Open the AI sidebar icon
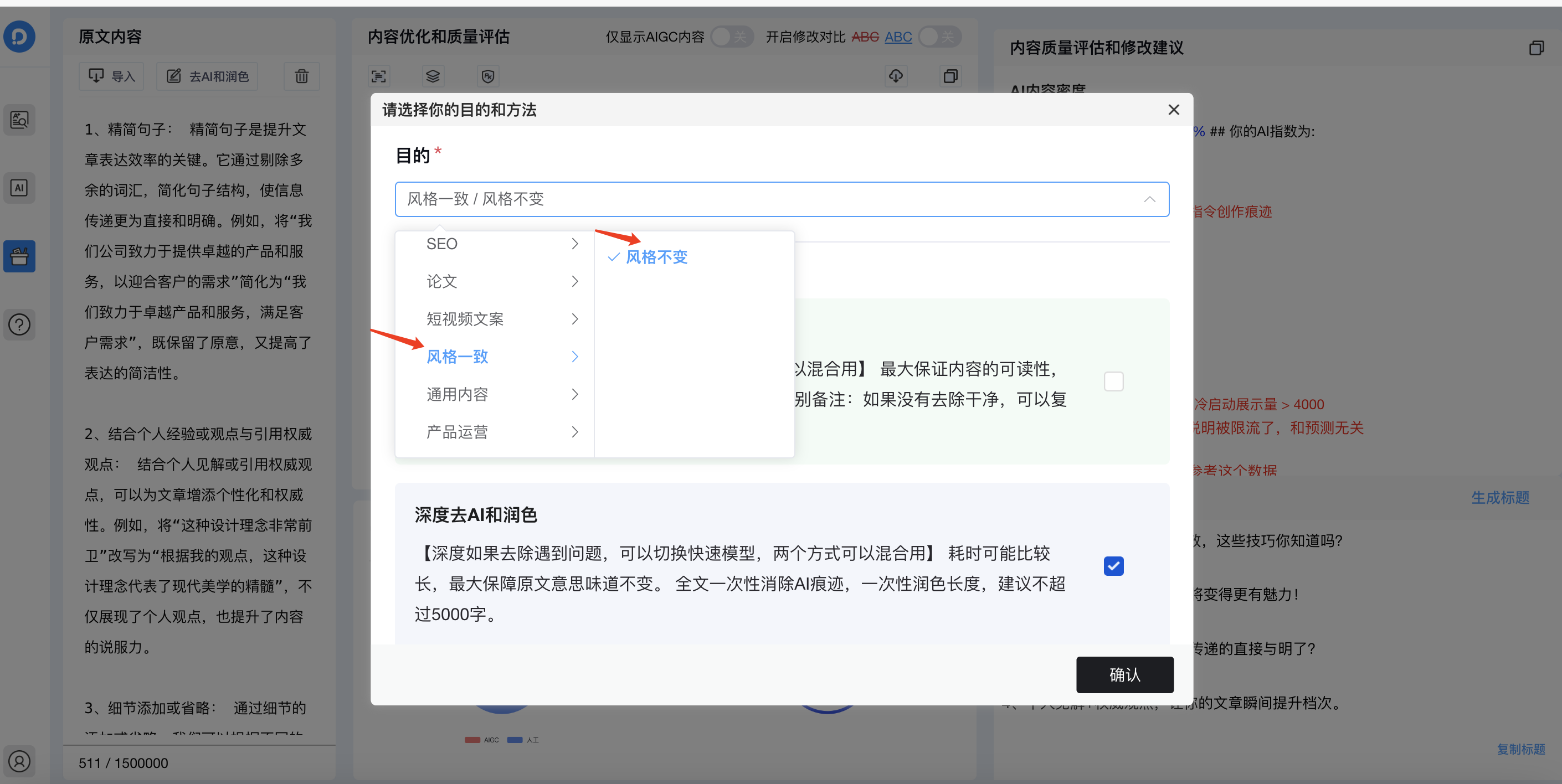This screenshot has height=784, width=1562. click(19, 187)
